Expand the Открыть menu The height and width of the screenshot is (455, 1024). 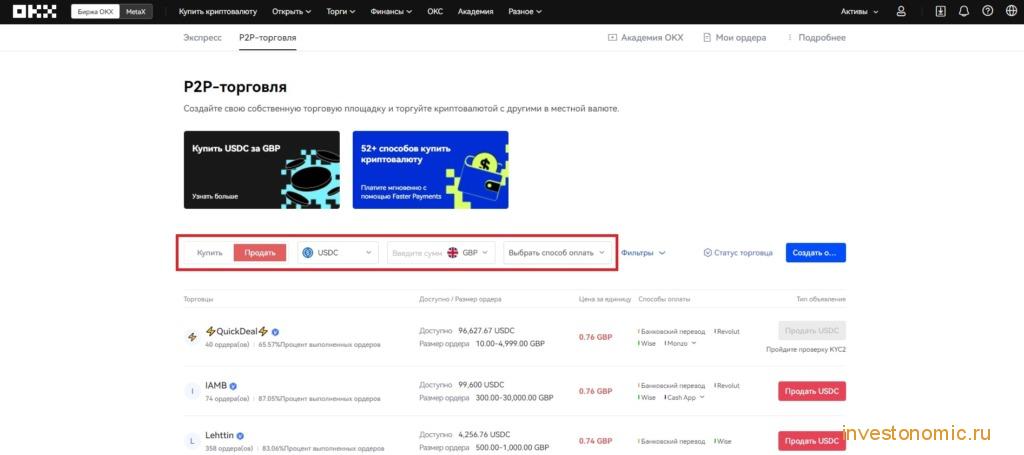coord(292,12)
